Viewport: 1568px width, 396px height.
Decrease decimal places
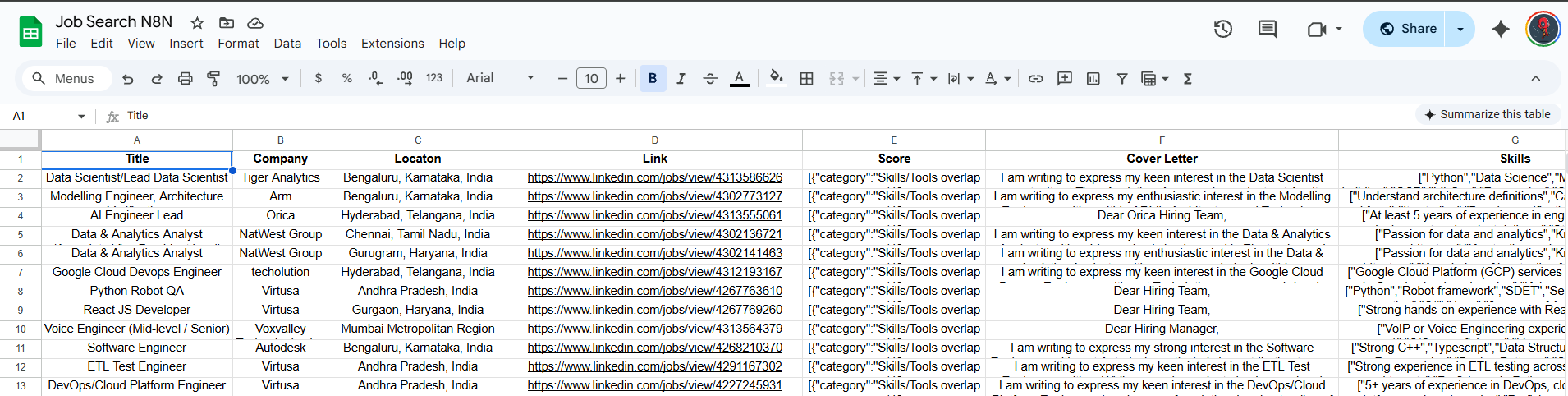coord(376,79)
